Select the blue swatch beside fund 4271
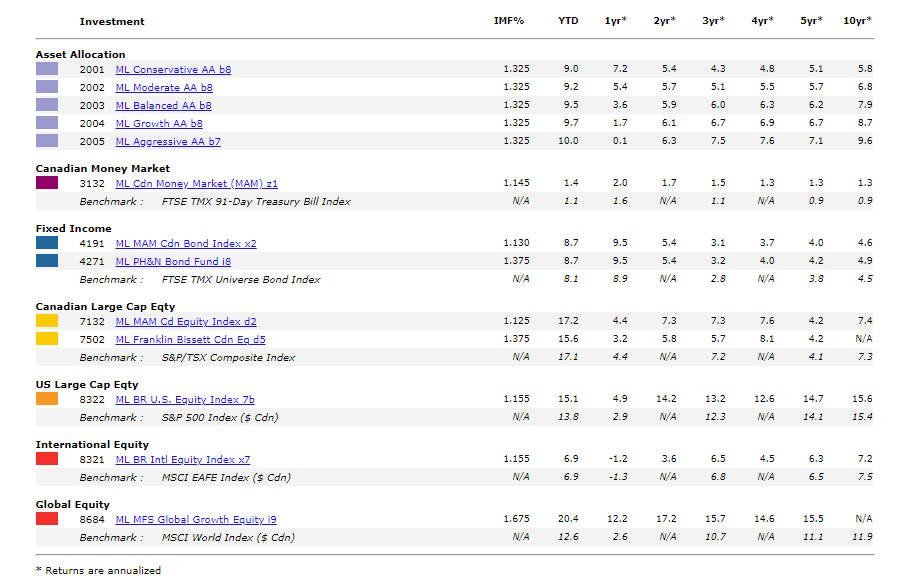 tap(47, 261)
